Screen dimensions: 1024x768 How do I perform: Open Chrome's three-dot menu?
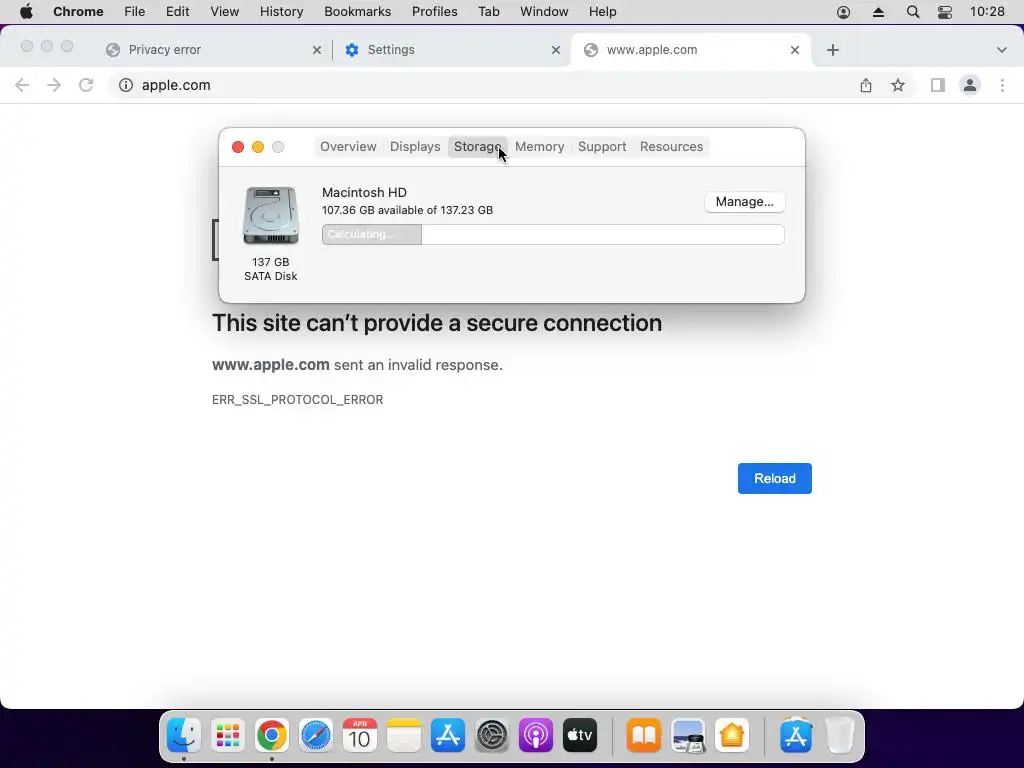pyautogui.click(x=1002, y=85)
